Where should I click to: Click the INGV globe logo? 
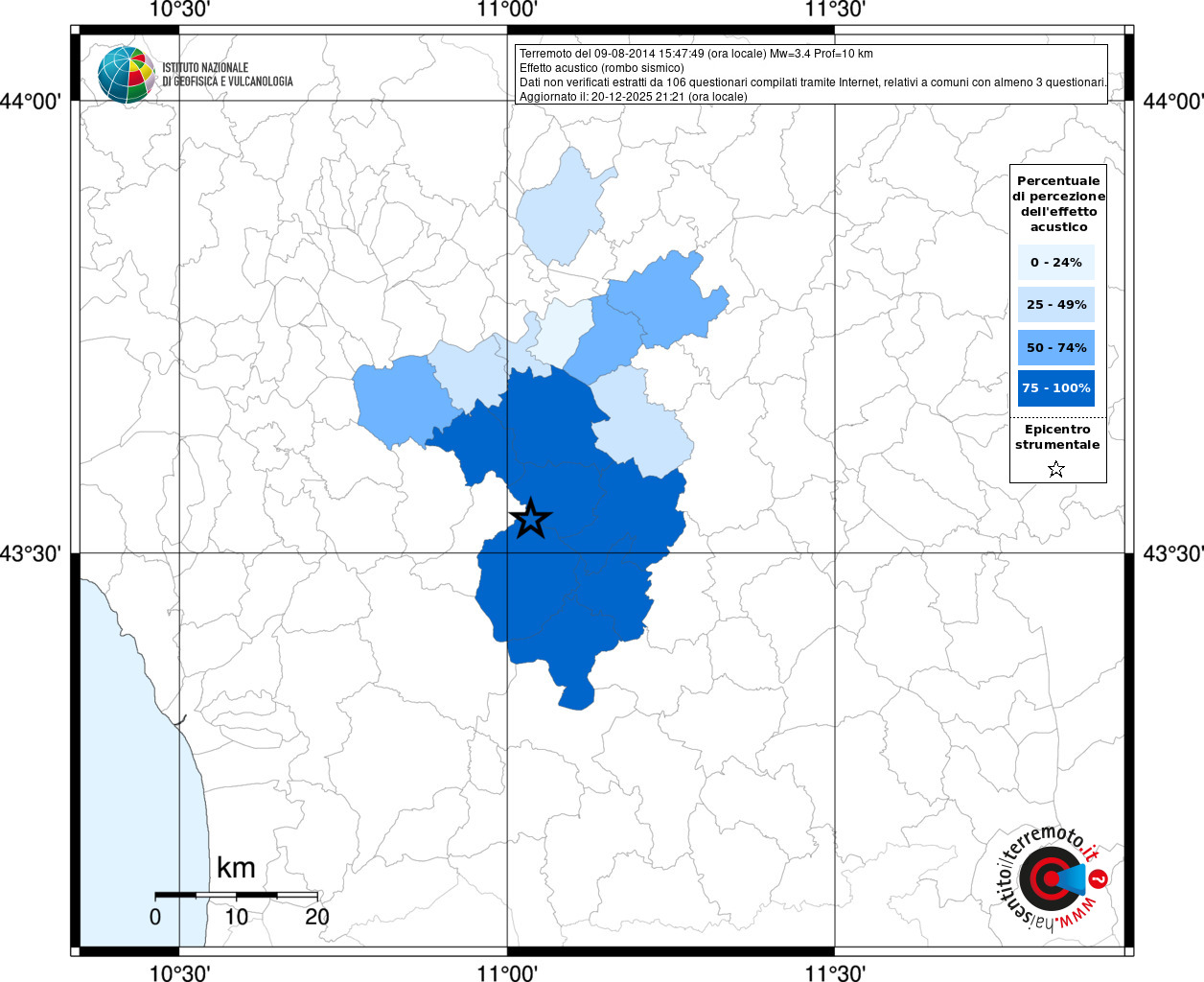pyautogui.click(x=127, y=75)
